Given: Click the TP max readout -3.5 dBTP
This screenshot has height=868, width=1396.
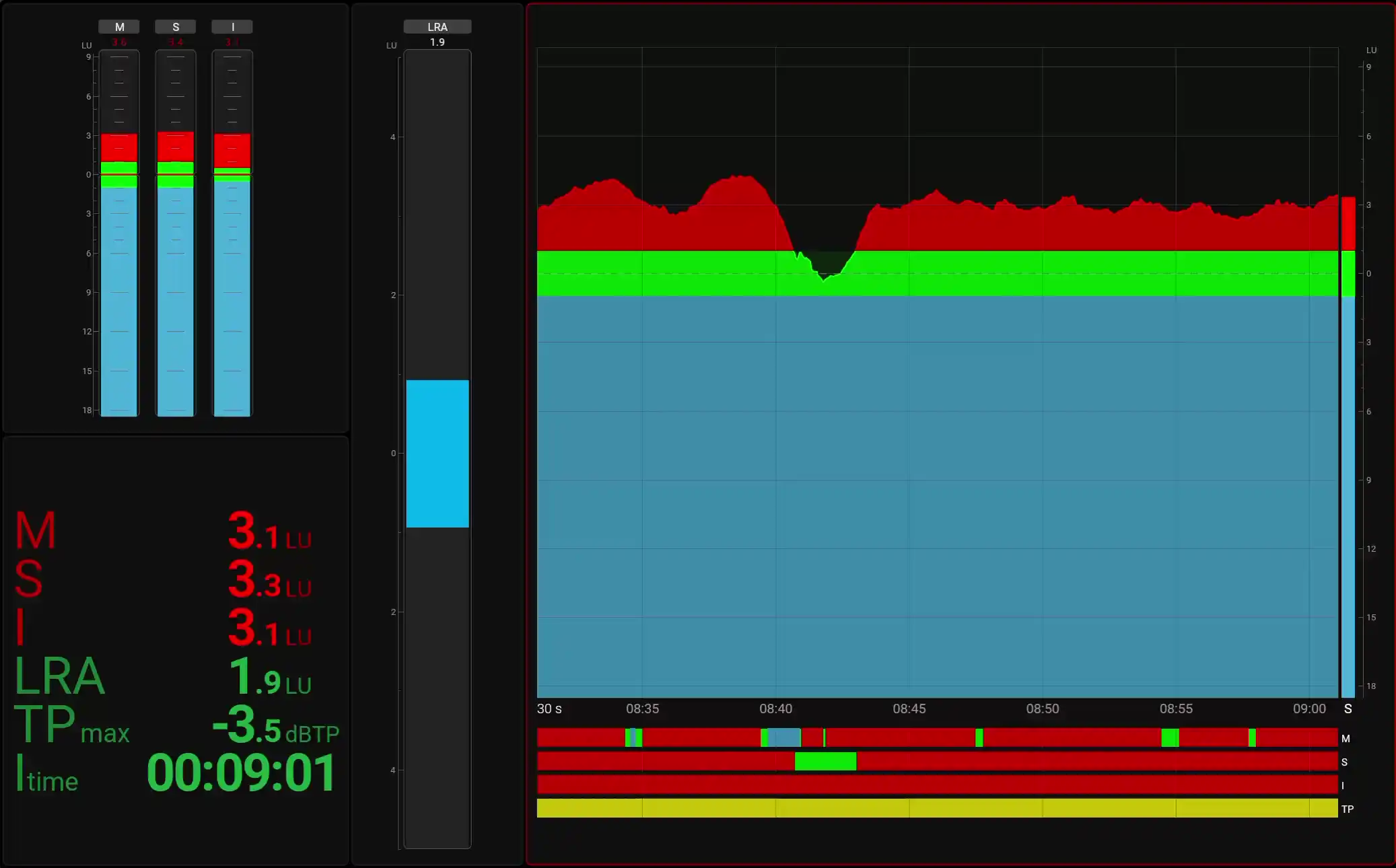Looking at the screenshot, I should click(276, 725).
